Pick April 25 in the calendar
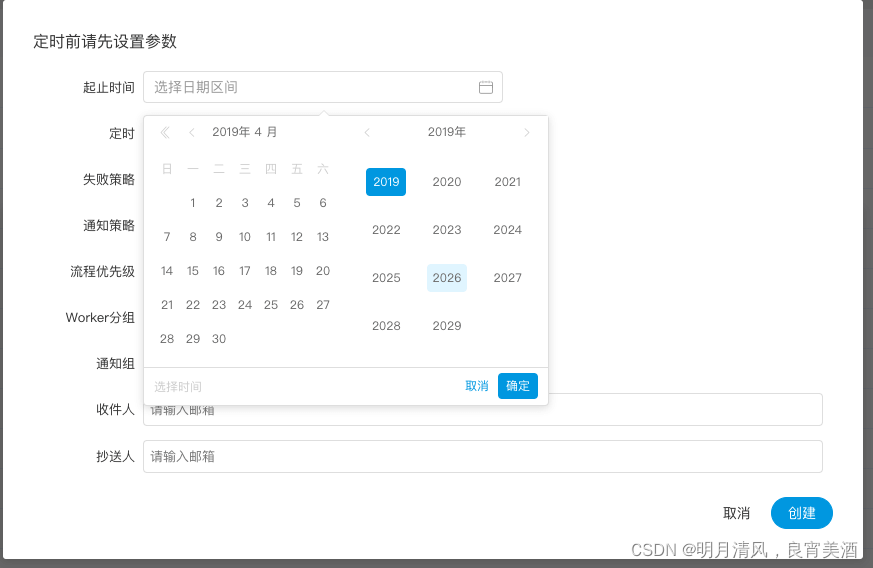 point(271,305)
